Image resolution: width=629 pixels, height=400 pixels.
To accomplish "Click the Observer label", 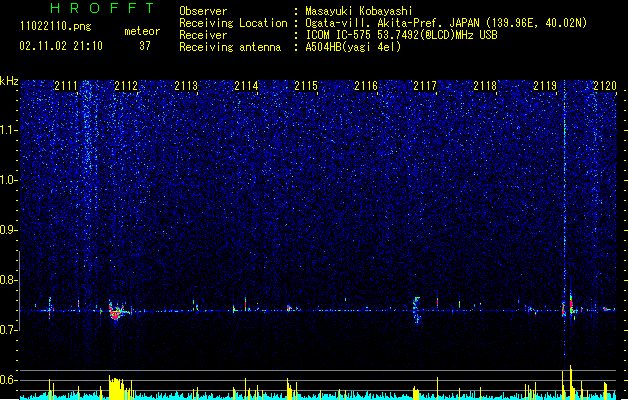I will [203, 11].
